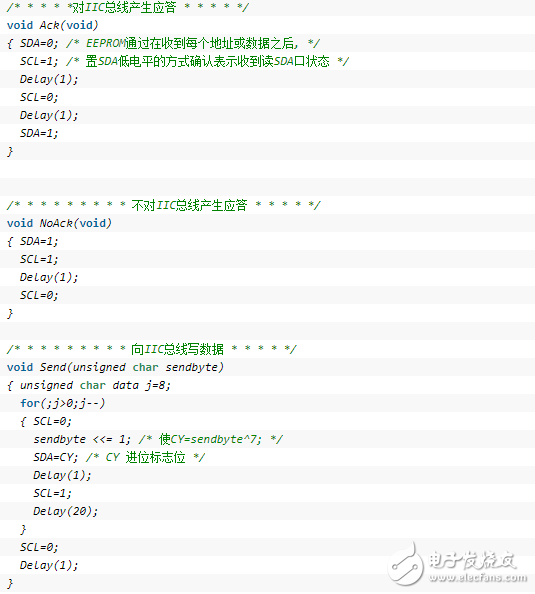Screen dimensions: 535x594
Task: Click the closing brace of the Send function
Action: click(10, 583)
